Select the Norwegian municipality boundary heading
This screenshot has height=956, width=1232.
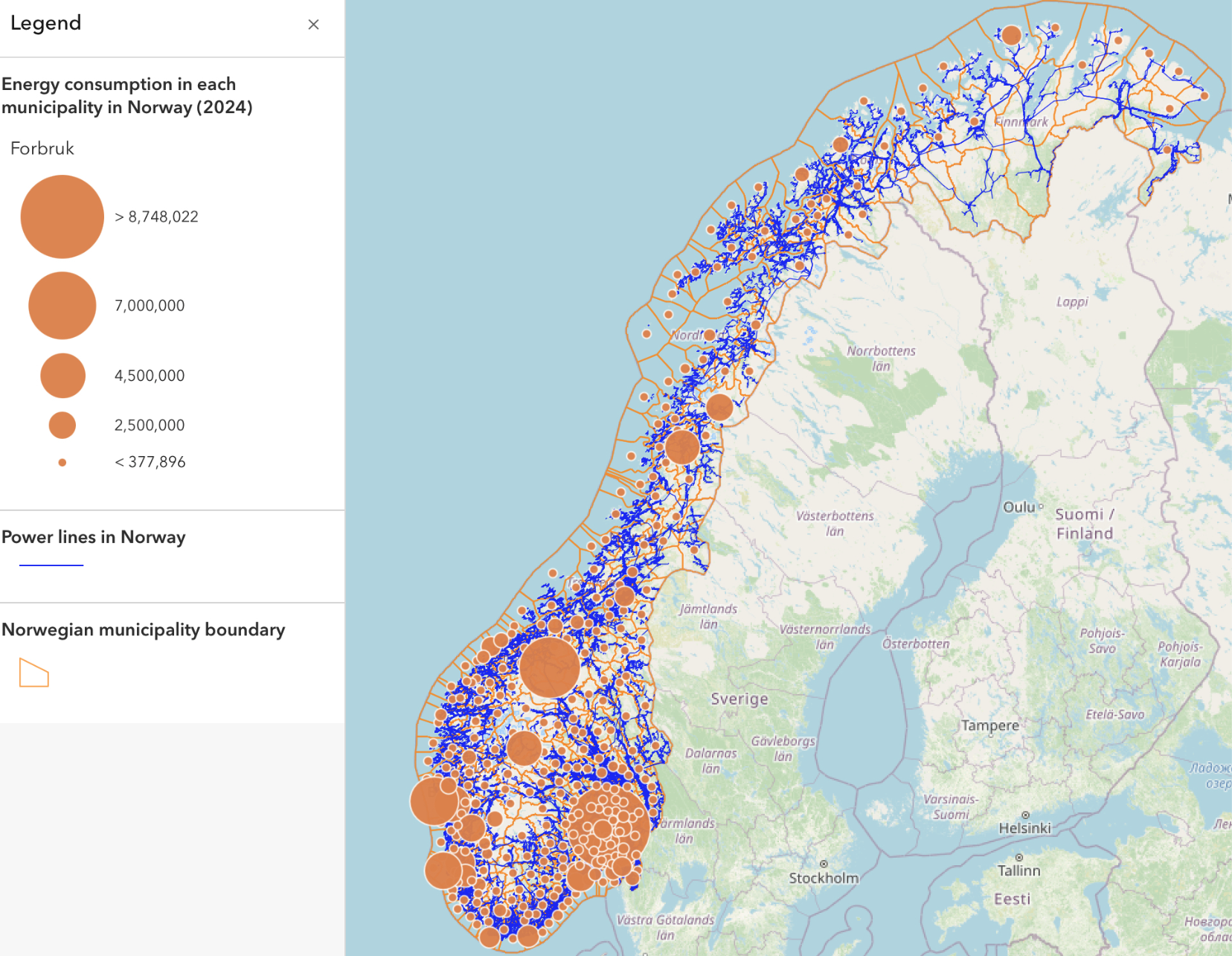click(x=144, y=629)
